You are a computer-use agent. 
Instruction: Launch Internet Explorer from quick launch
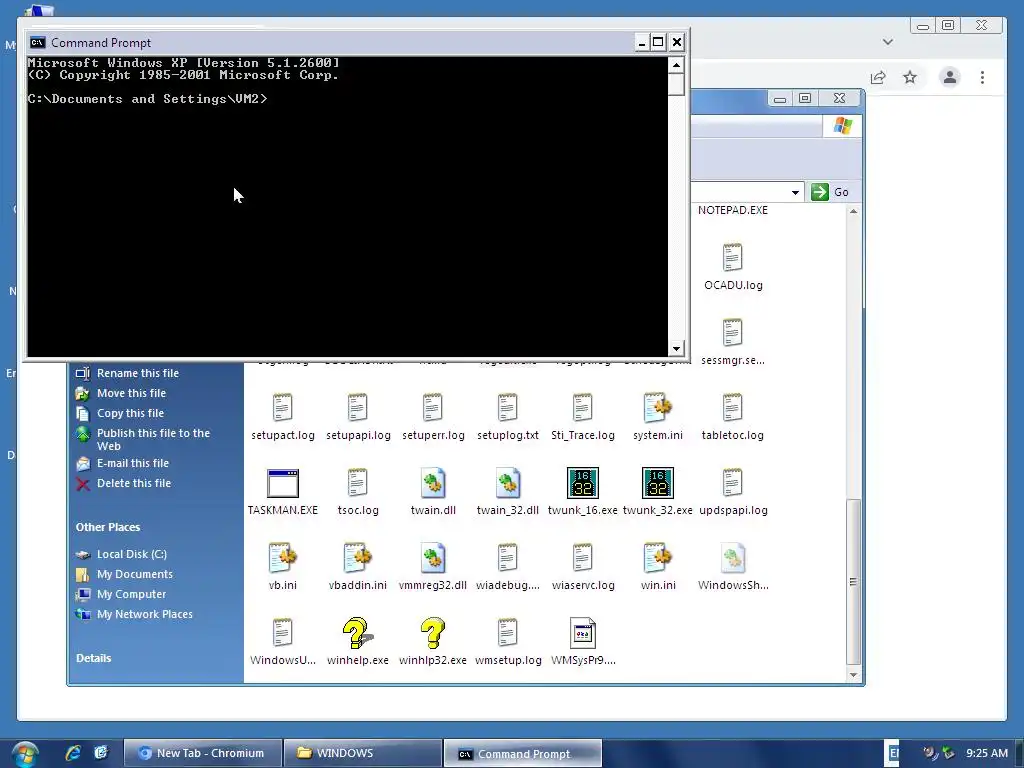pos(73,753)
